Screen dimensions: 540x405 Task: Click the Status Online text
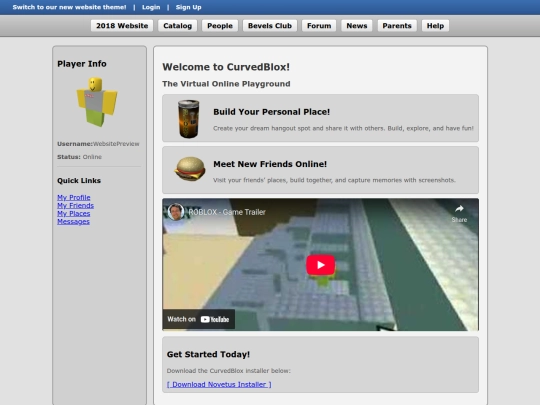point(79,157)
